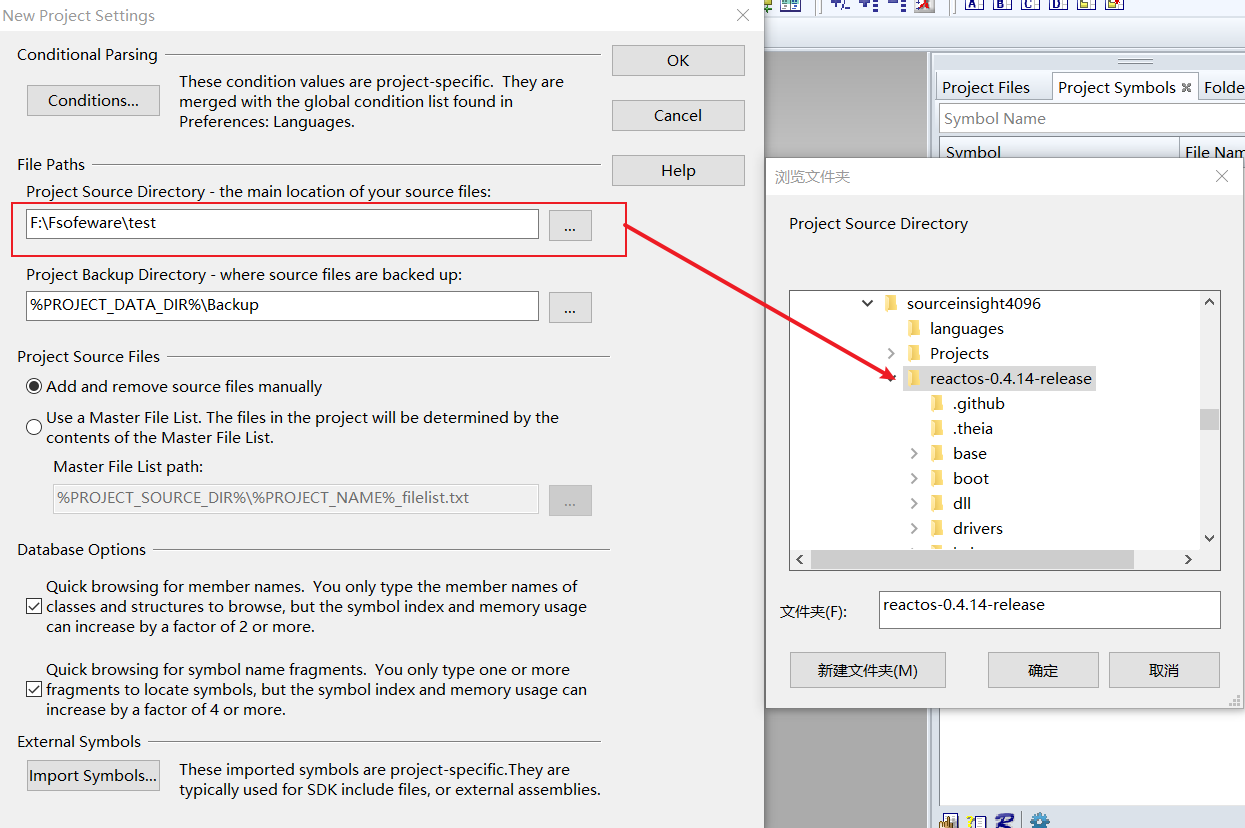Screen dimensions: 1245x828
Task: Click the Import Symbols... button
Action: (93, 775)
